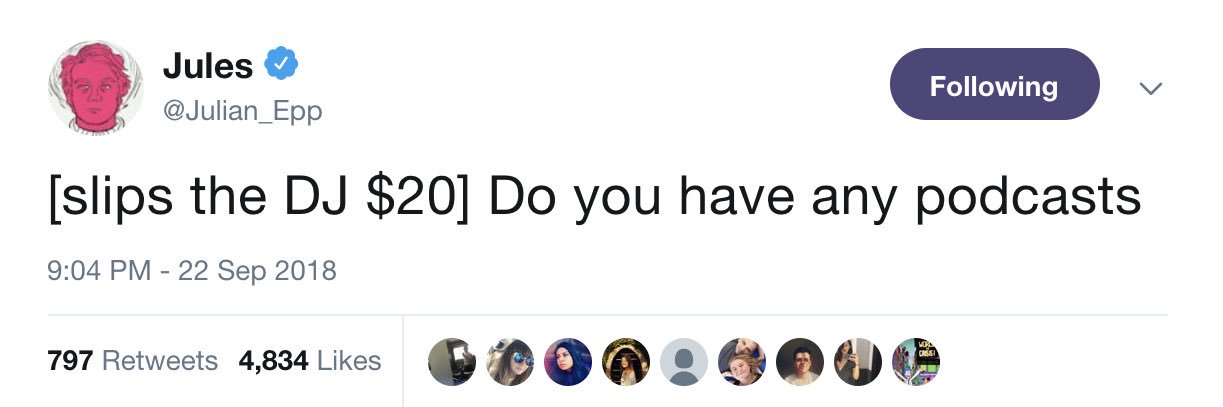1223x407 pixels.
Task: View the 797 Retweets list
Action: pyautogui.click(x=132, y=360)
